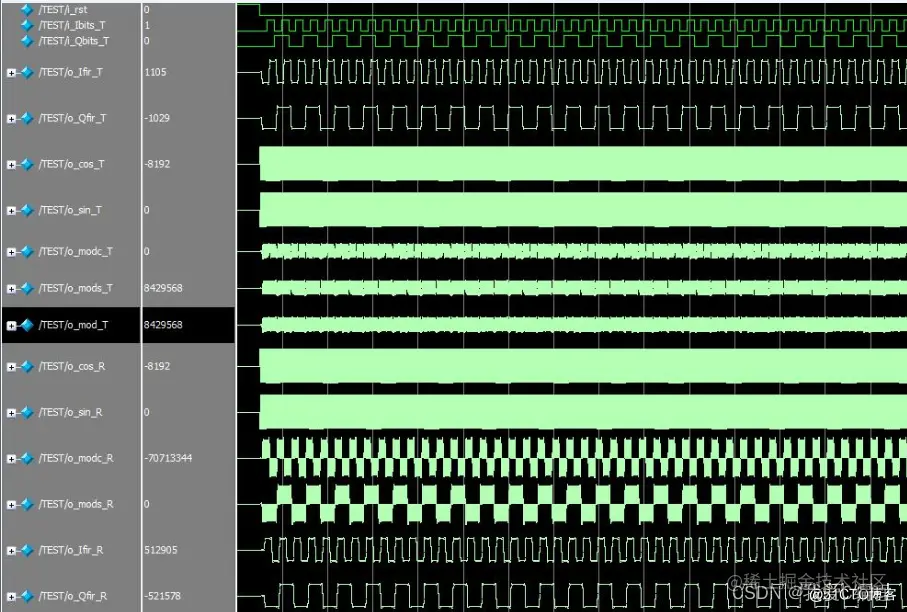Click the o_mods_T signal diamond icon
The width and height of the screenshot is (907, 612).
(27, 288)
